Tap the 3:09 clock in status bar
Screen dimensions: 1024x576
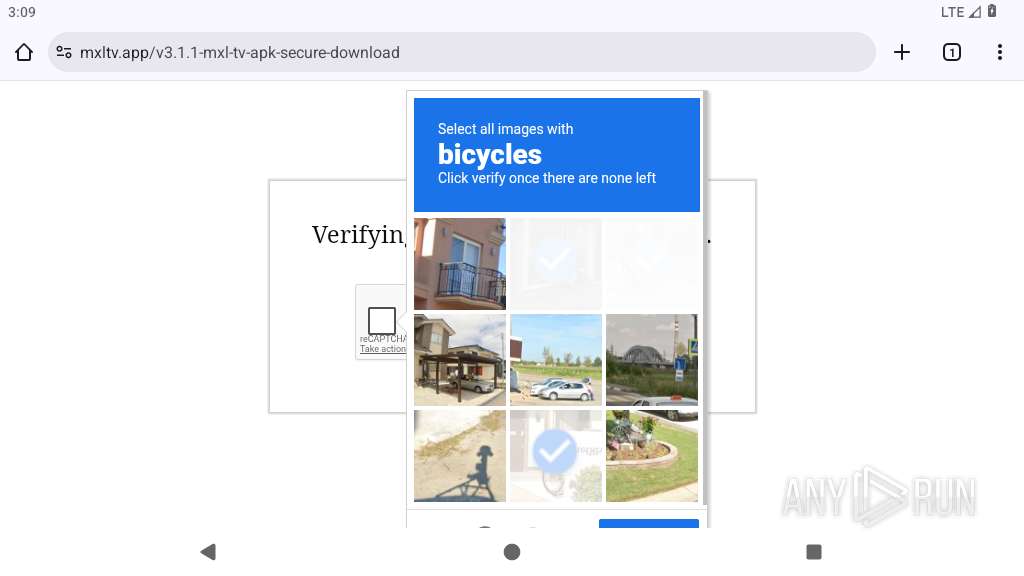click(x=22, y=12)
